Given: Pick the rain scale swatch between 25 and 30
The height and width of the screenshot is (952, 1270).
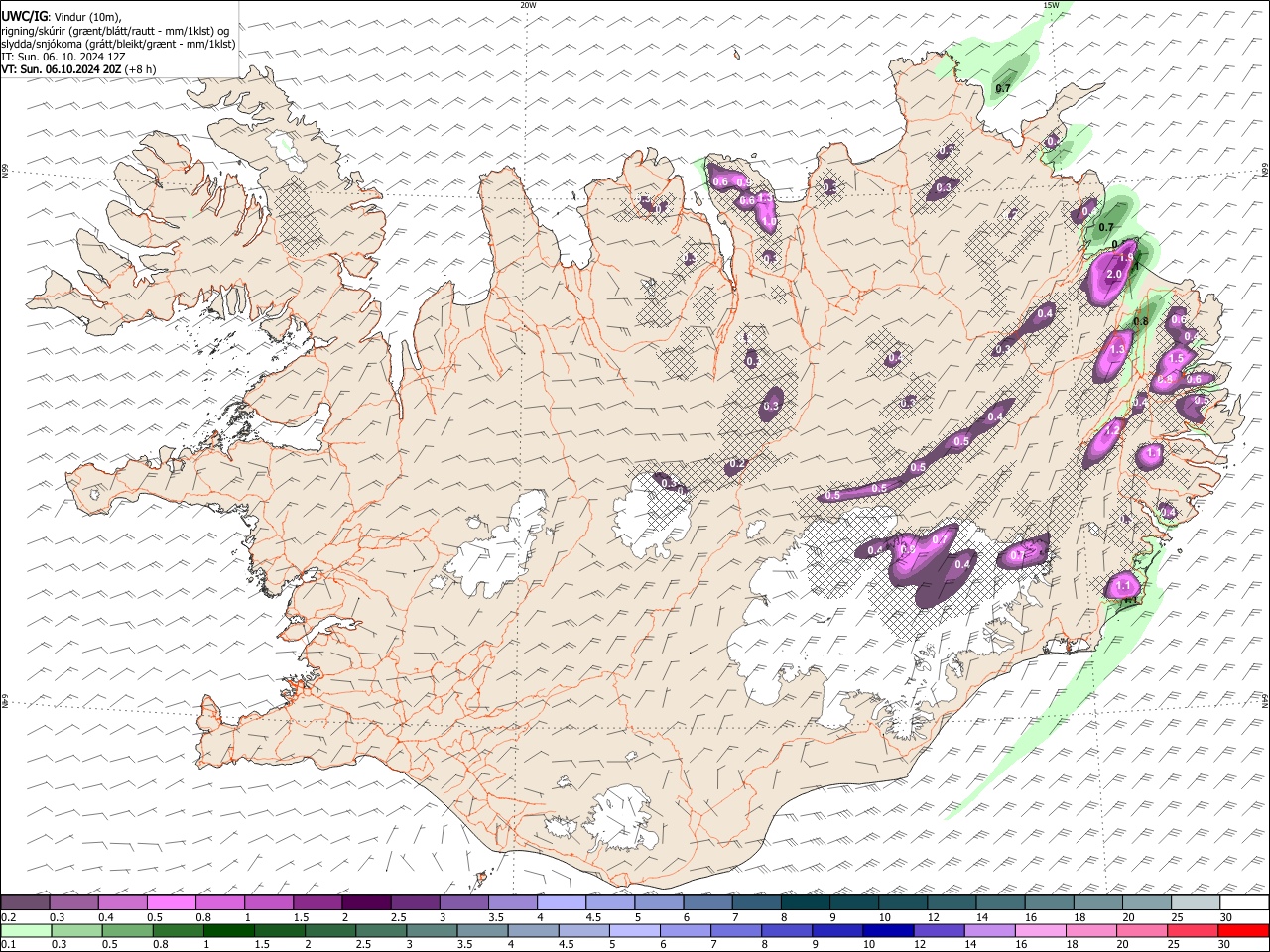Looking at the screenshot, I should pyautogui.click(x=1194, y=931).
